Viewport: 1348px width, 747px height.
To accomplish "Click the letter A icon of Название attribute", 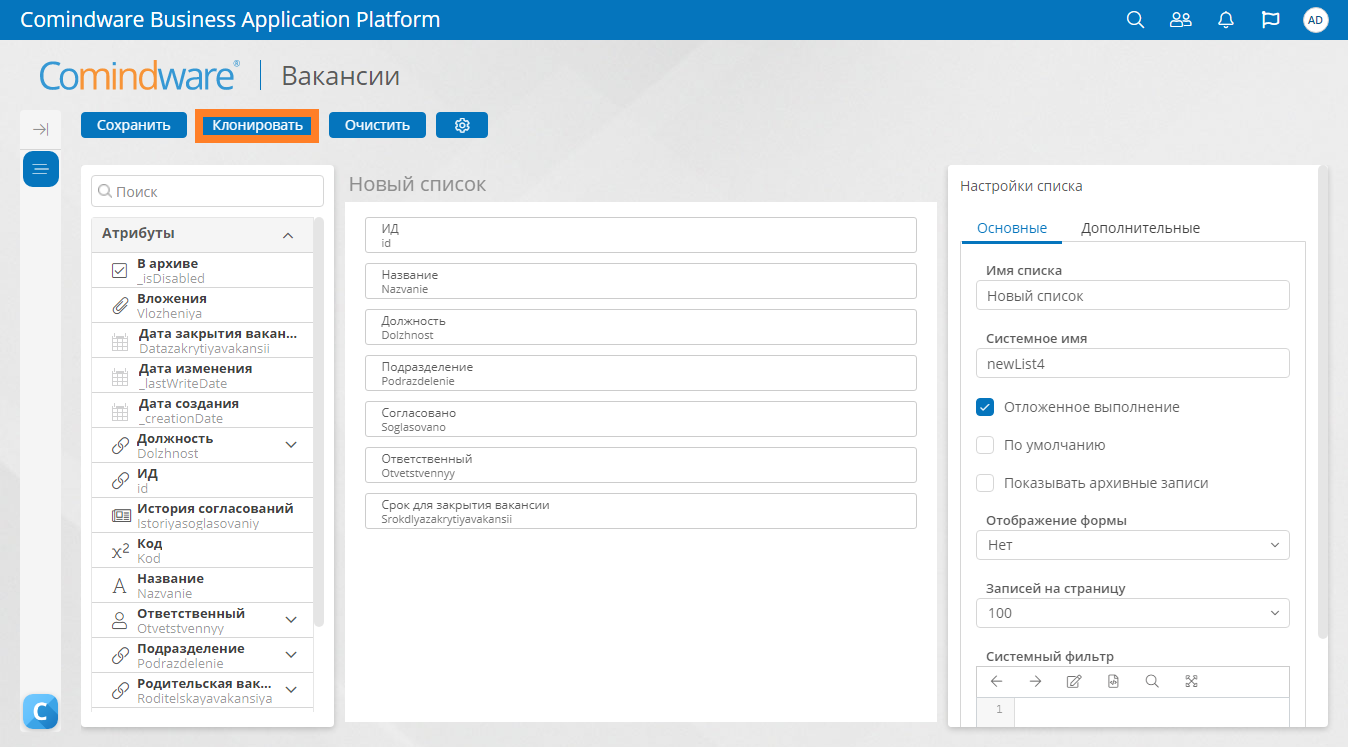I will [x=119, y=586].
